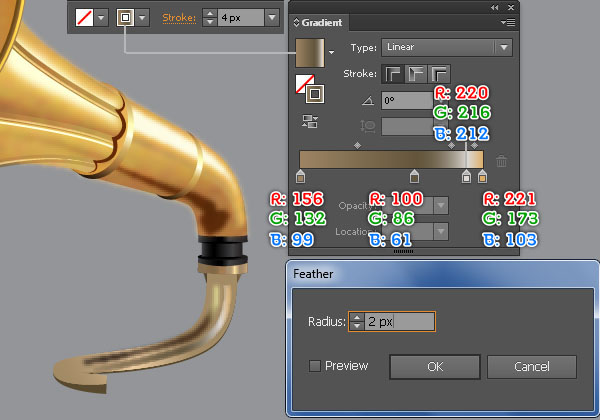Select the light gray gradient stop

pos(466,177)
